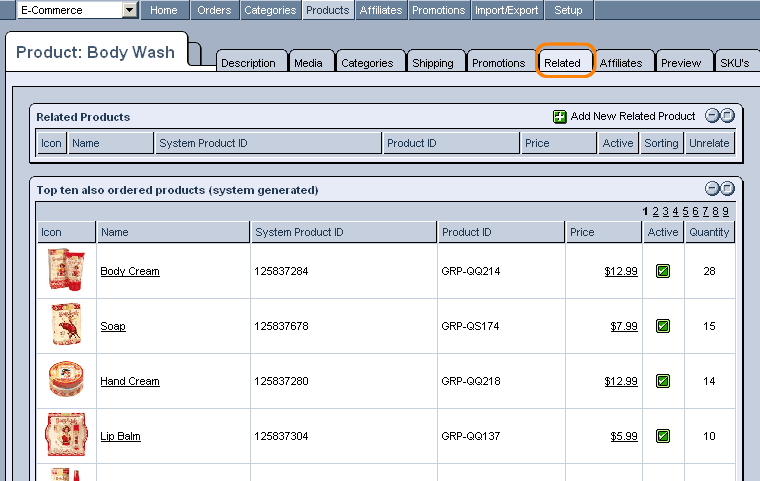This screenshot has width=760, height=481.
Task: Toggle Active checkbox for Soap
Action: coord(663,326)
